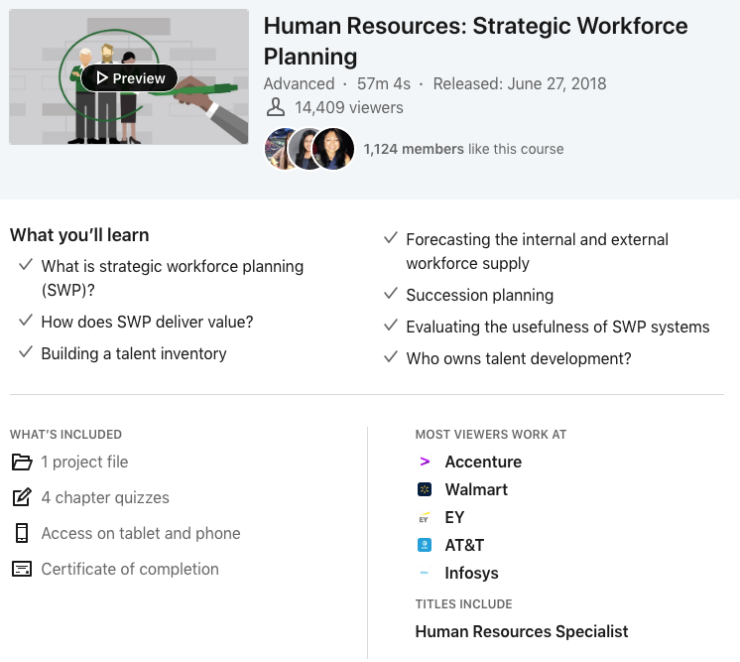Click the chapter quizzes pencil icon
740x662 pixels.
pos(21,498)
